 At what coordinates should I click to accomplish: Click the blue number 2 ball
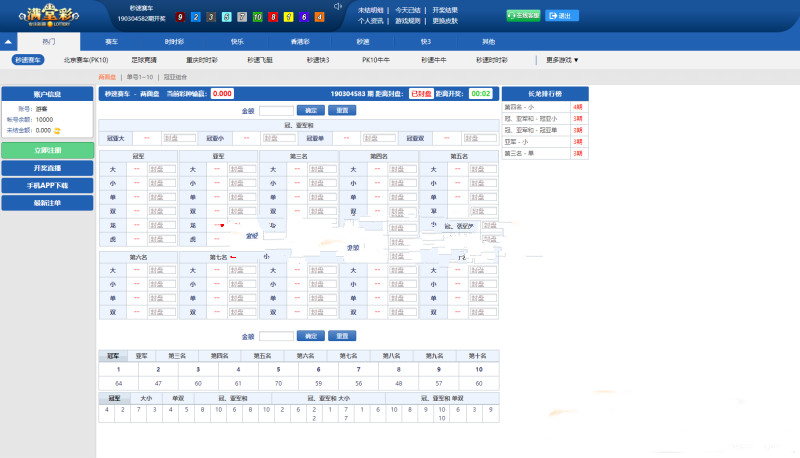click(195, 17)
